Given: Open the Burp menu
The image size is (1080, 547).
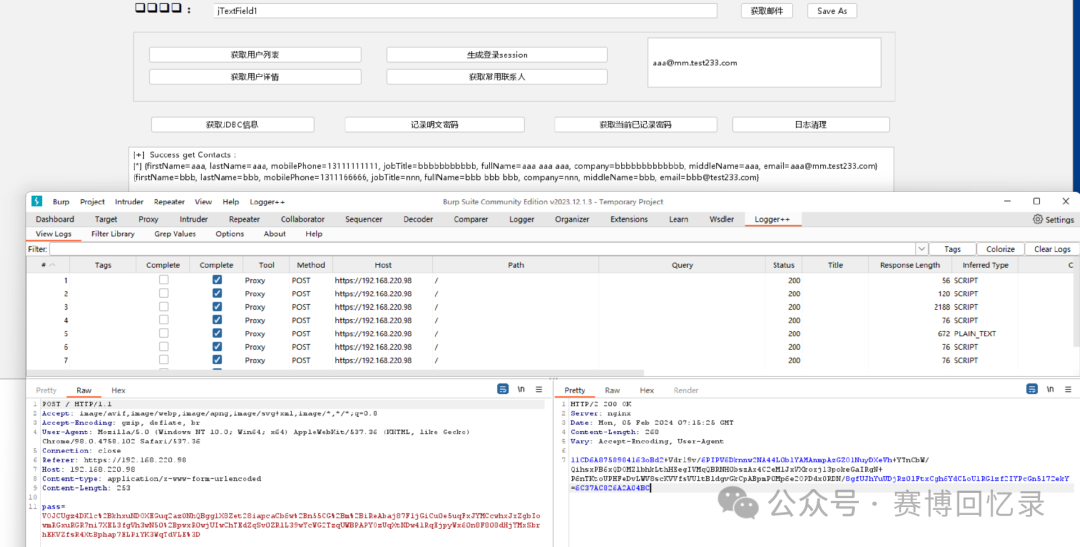Looking at the screenshot, I should (x=61, y=202).
